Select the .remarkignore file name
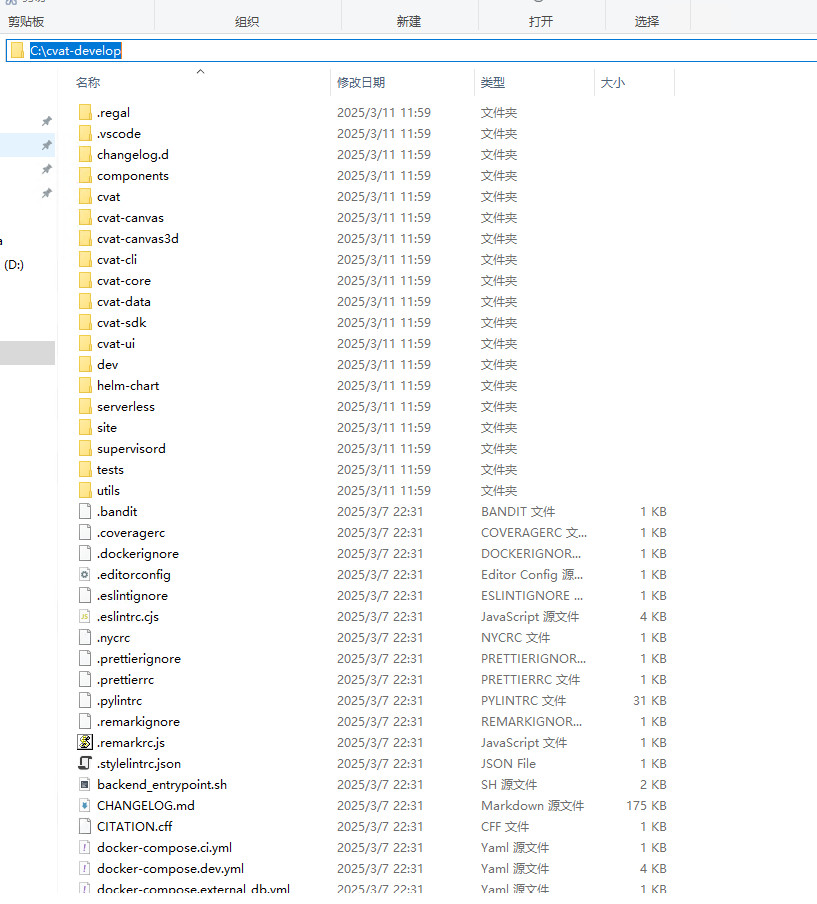 138,721
